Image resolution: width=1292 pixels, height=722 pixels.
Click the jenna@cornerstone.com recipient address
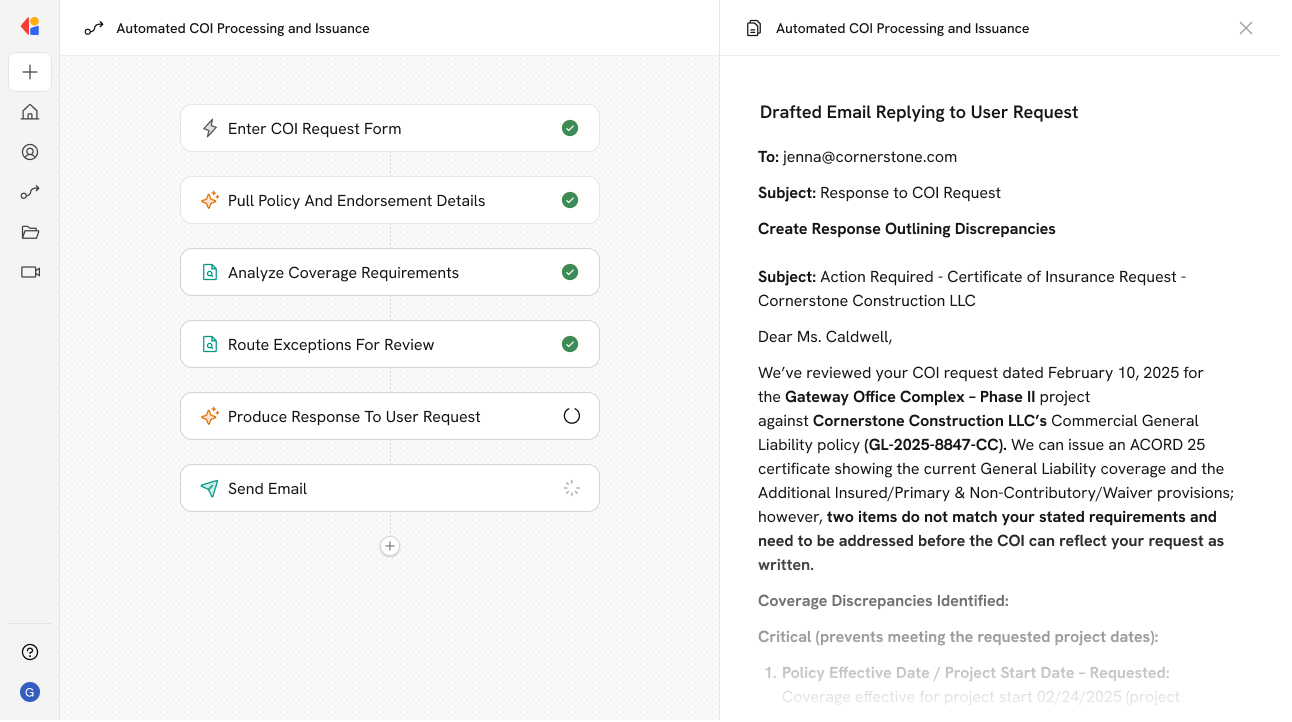pos(870,157)
